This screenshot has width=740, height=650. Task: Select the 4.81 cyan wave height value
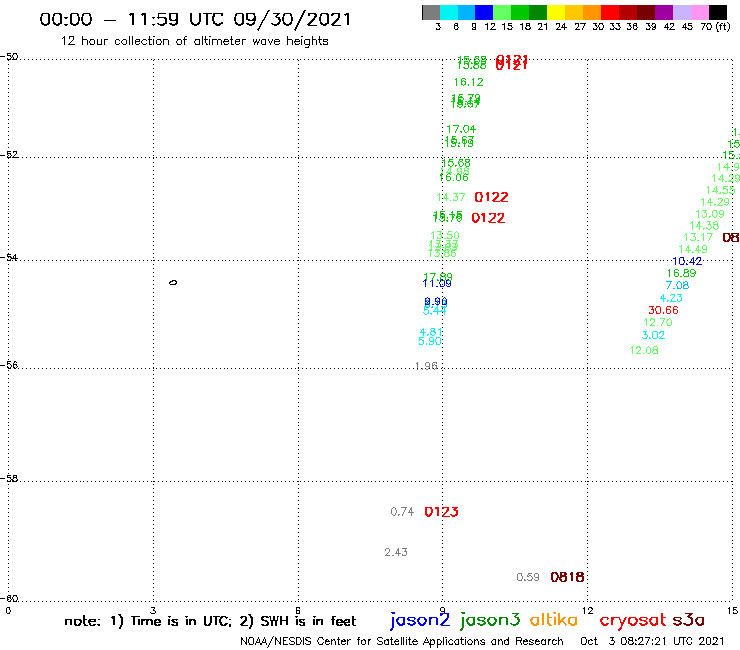(x=431, y=332)
